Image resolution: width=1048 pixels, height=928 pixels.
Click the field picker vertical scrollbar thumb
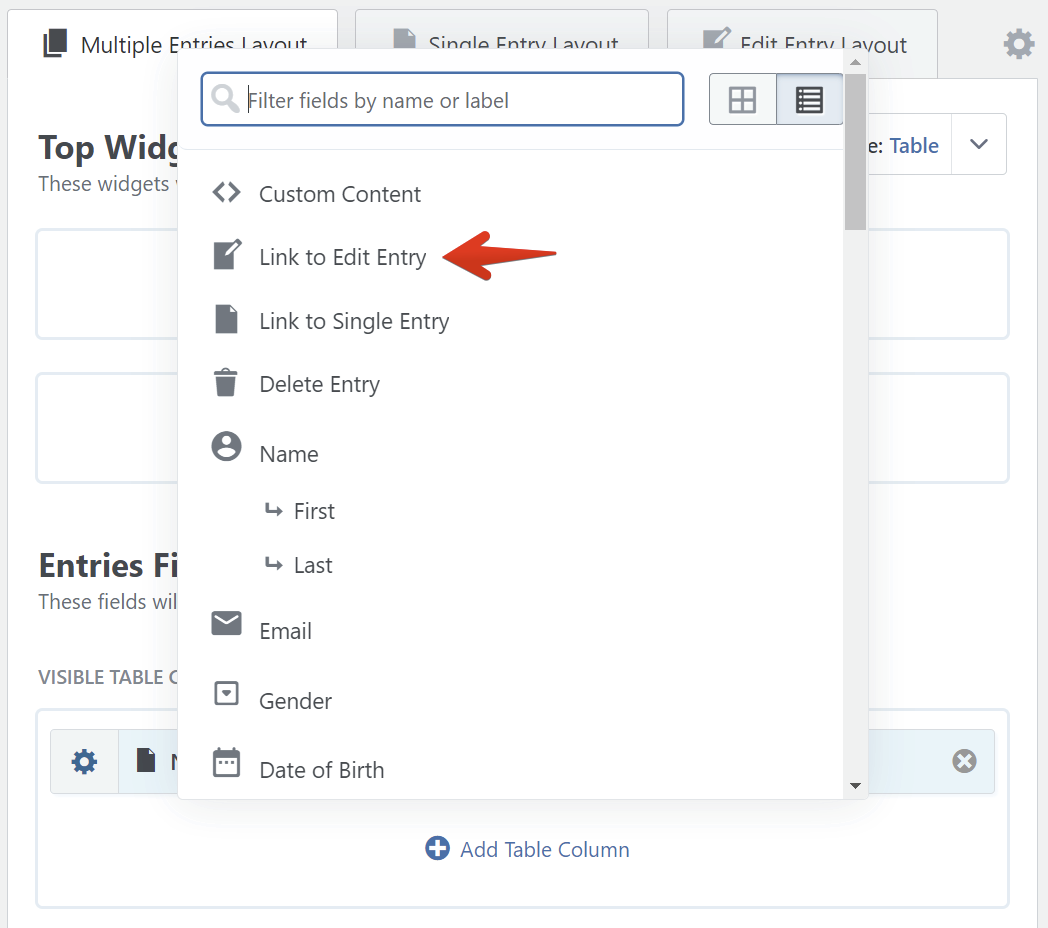[x=855, y=150]
